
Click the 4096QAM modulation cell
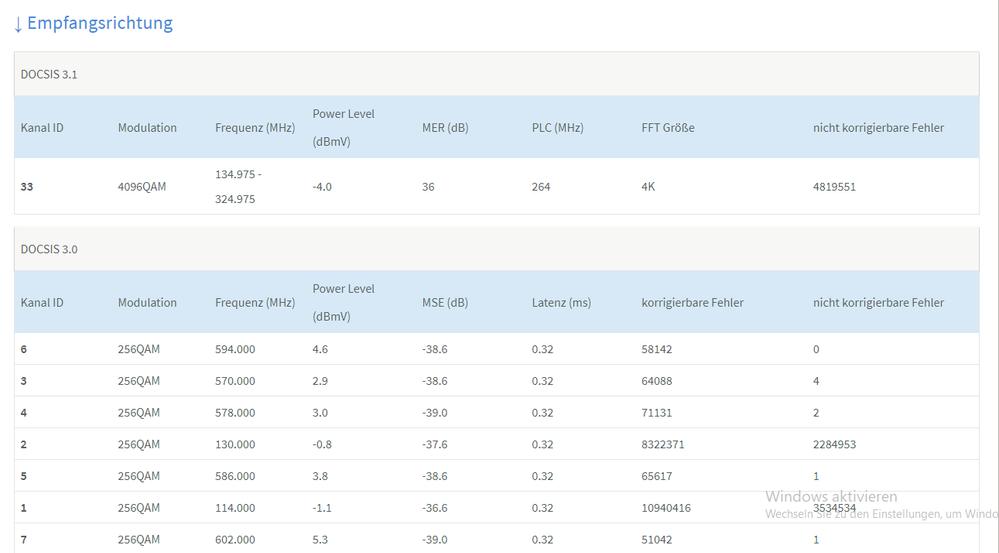pos(142,186)
